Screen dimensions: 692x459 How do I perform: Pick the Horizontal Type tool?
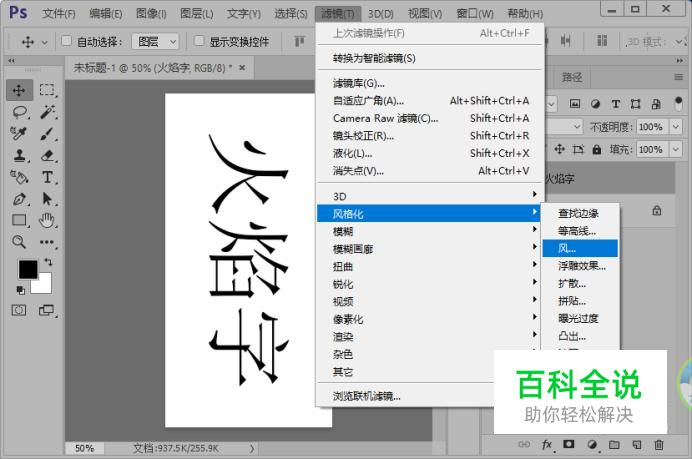point(47,177)
